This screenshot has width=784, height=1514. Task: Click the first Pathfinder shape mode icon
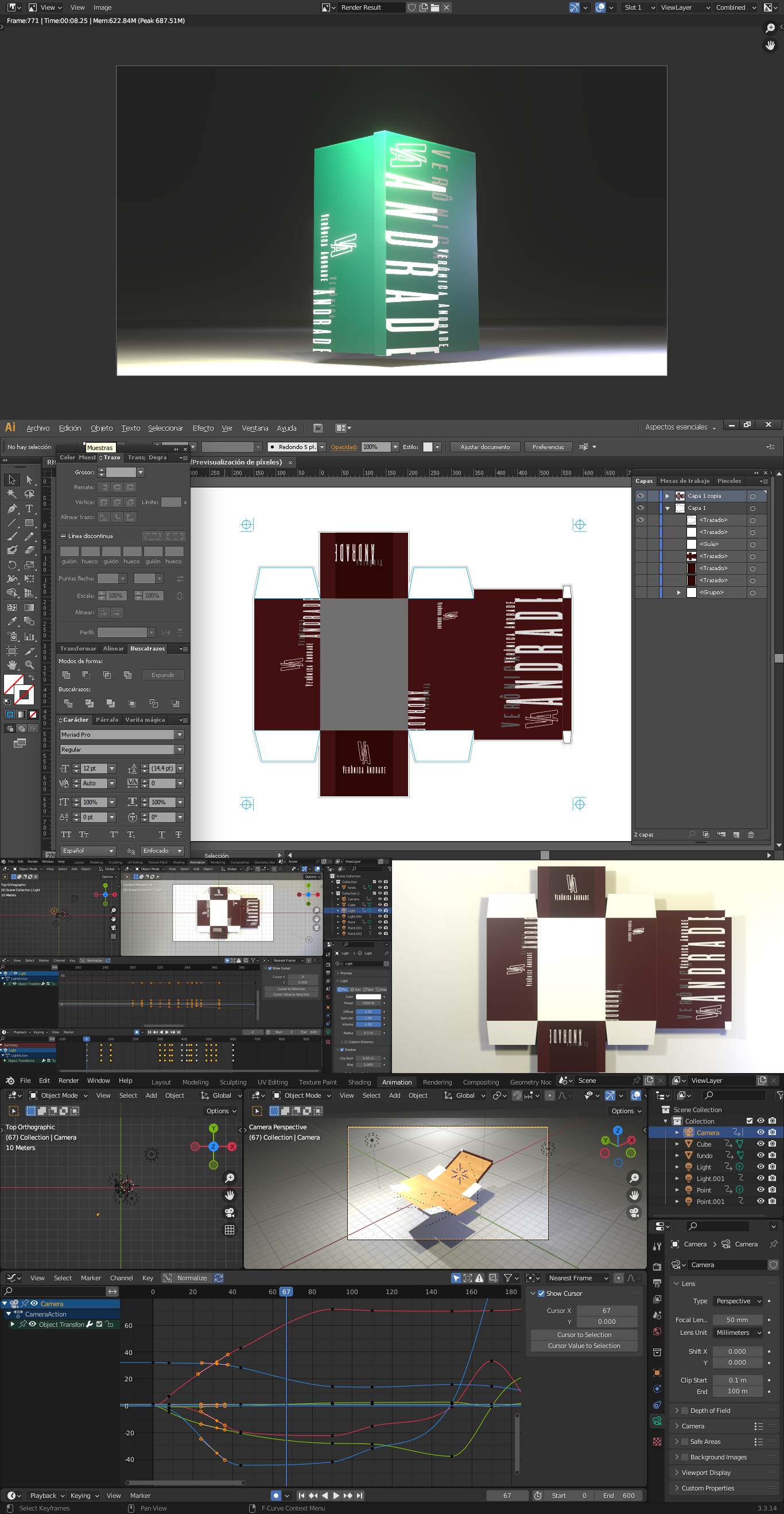[67, 675]
